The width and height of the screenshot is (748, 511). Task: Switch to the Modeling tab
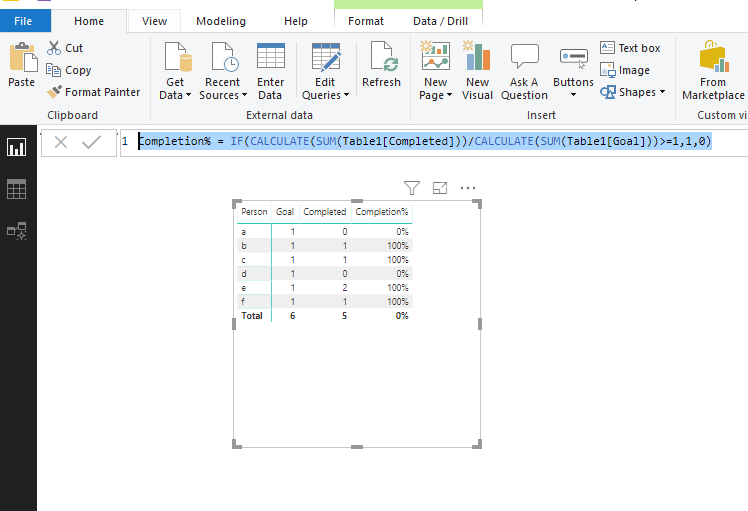click(221, 21)
